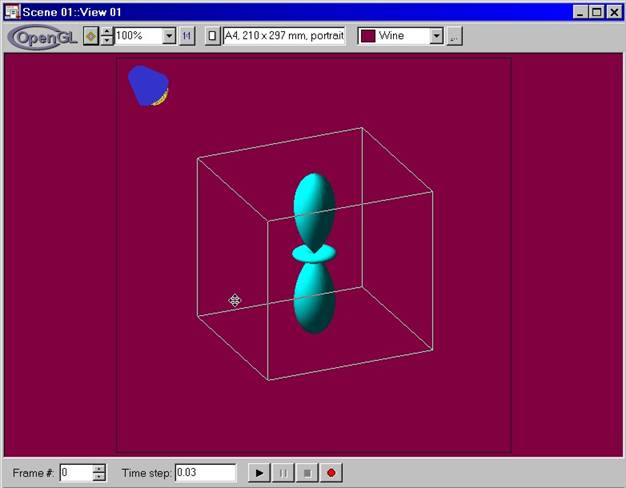This screenshot has width=626, height=488.
Task: Pause the animation playback
Action: pyautogui.click(x=282, y=472)
